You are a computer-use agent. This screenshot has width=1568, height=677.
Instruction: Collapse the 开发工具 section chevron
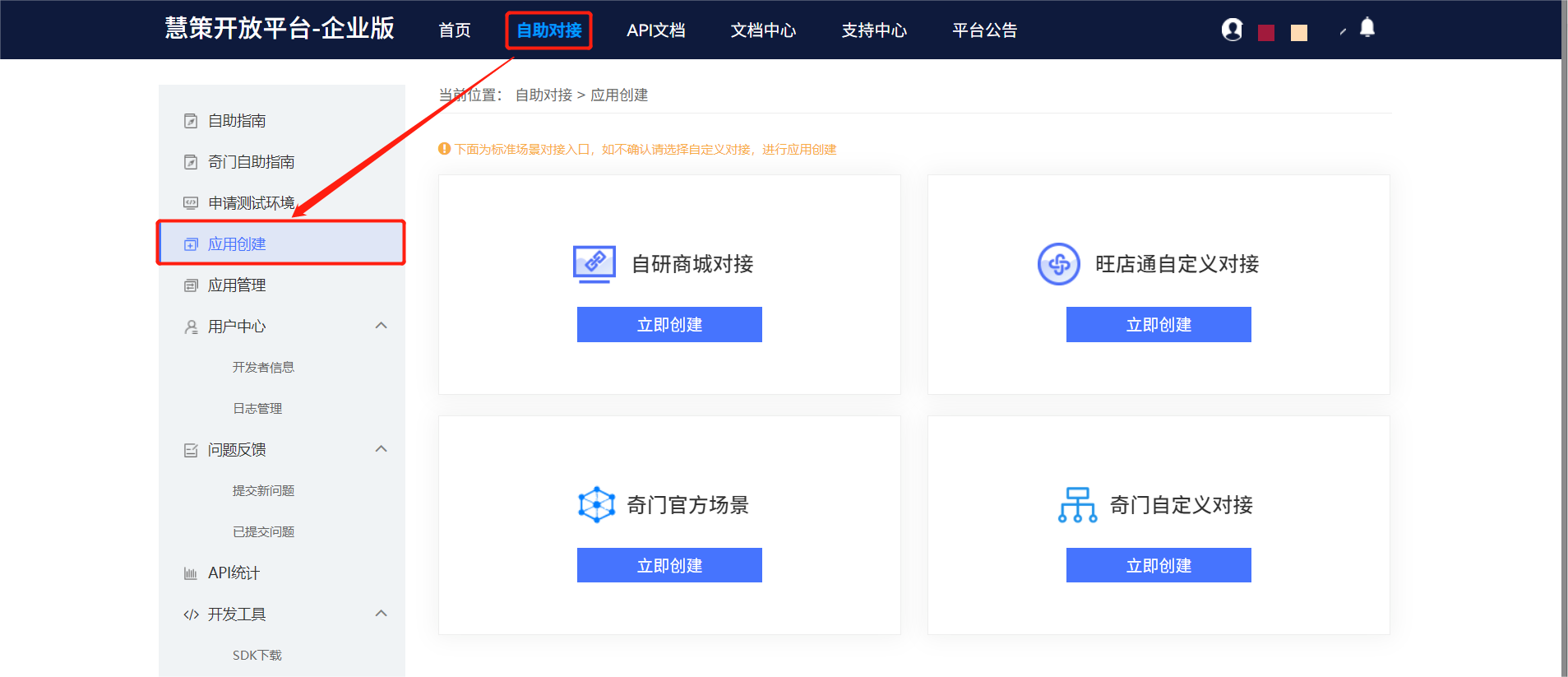click(x=381, y=614)
